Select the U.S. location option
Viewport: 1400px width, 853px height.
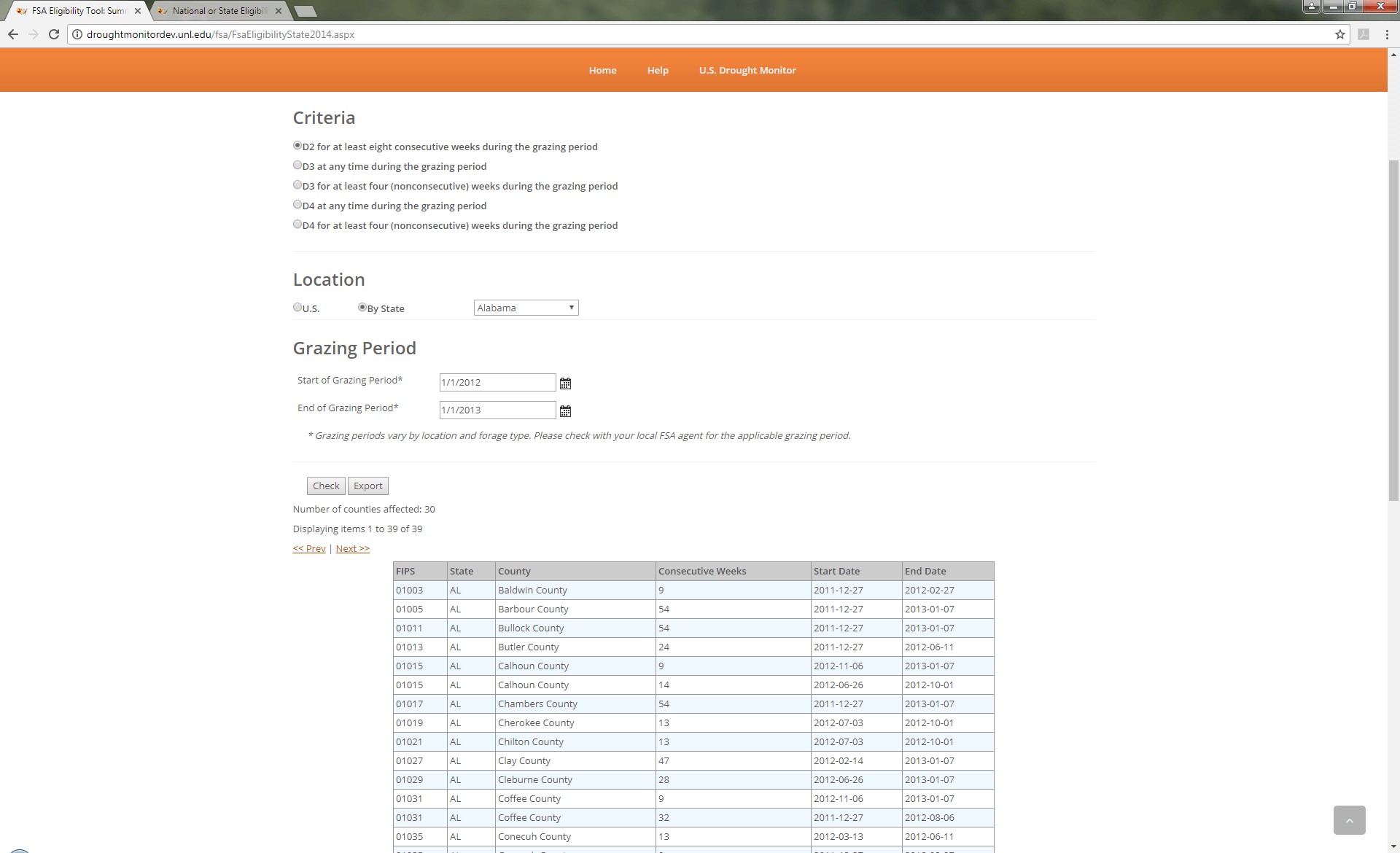click(x=297, y=307)
